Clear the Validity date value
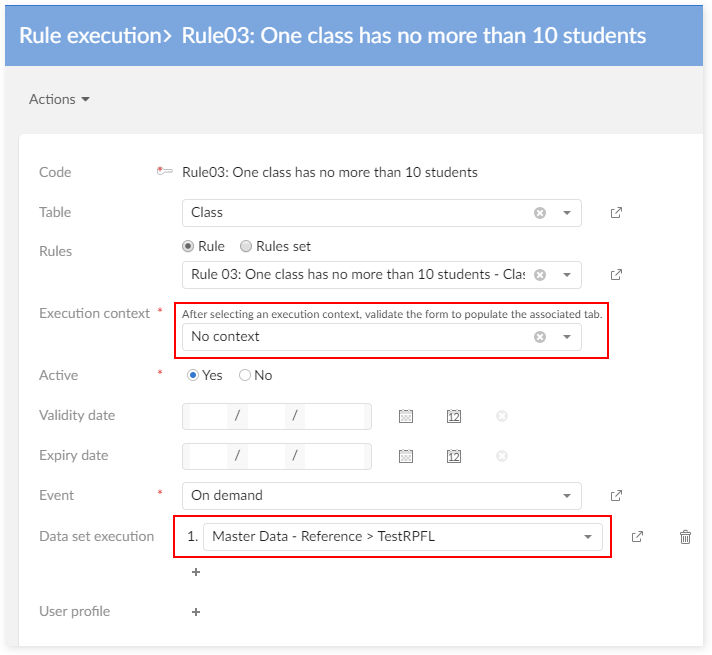 tap(502, 416)
